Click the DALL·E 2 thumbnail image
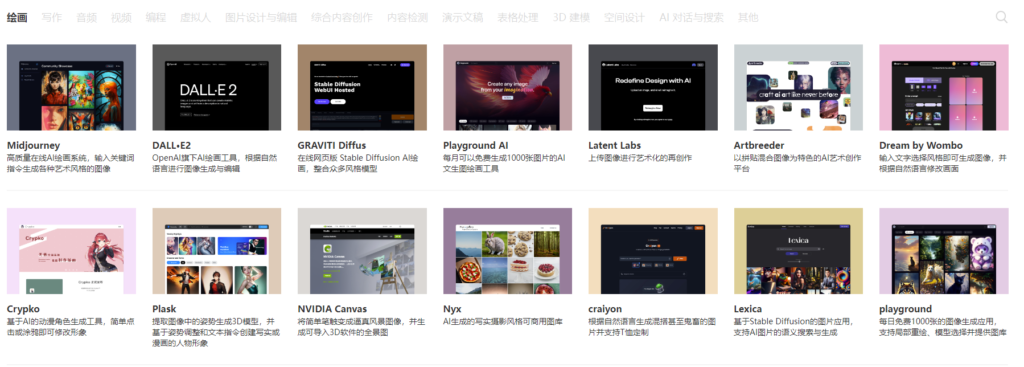Screen dimensions: 1024x367 tap(217, 88)
